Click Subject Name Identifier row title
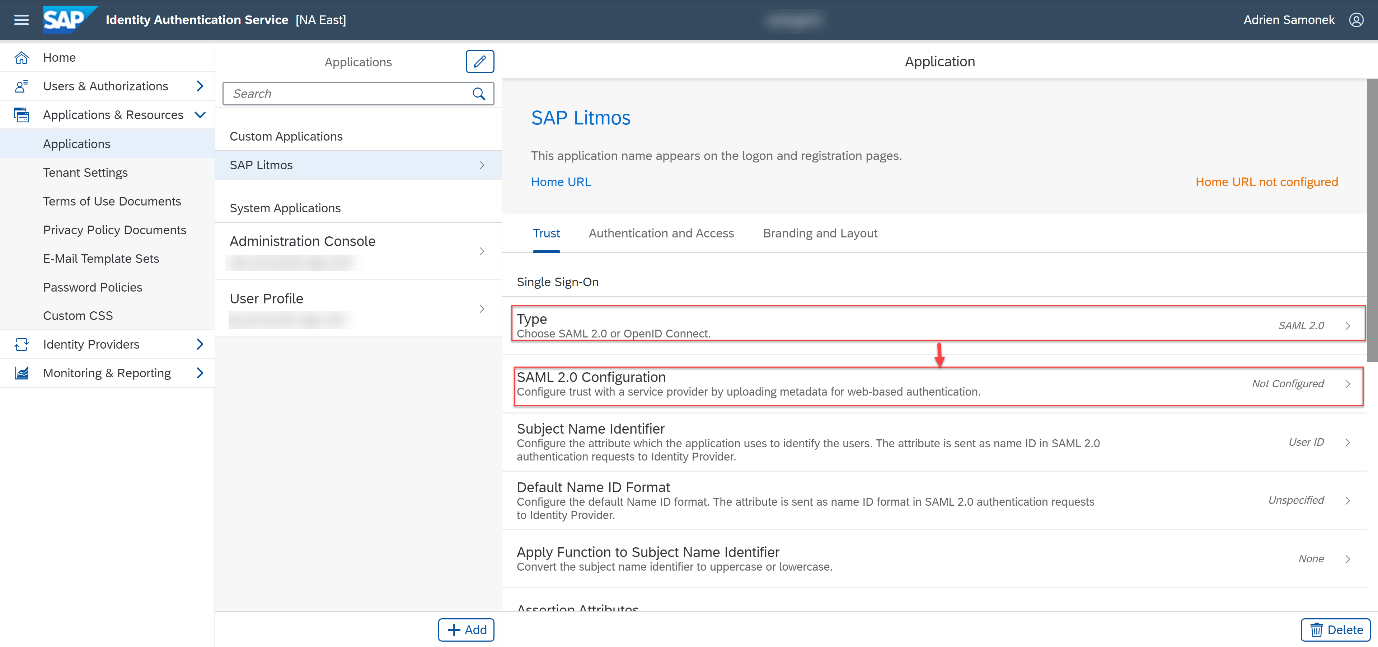Screen dimensions: 1378x647 (x=591, y=429)
